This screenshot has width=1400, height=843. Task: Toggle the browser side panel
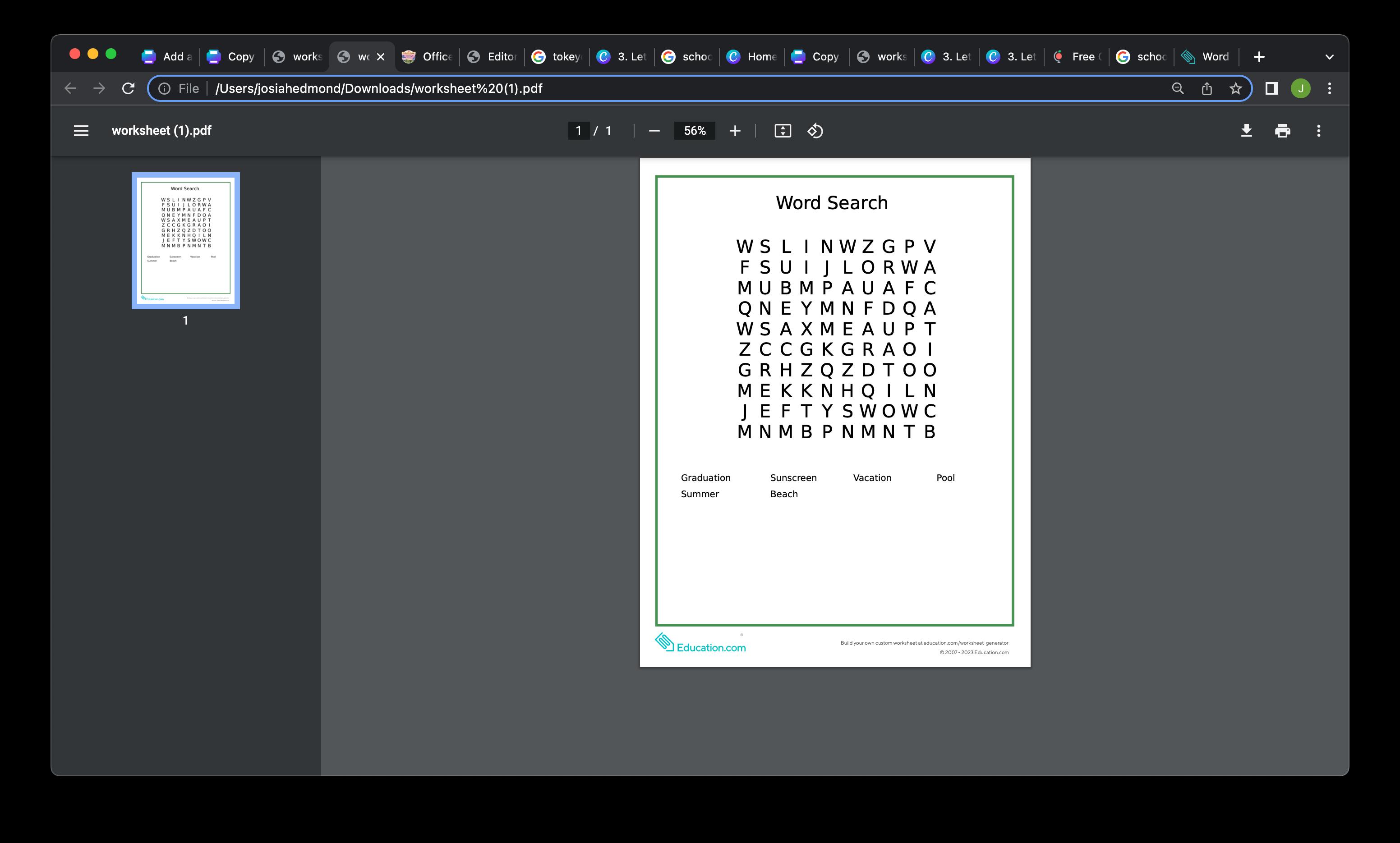pos(1271,88)
